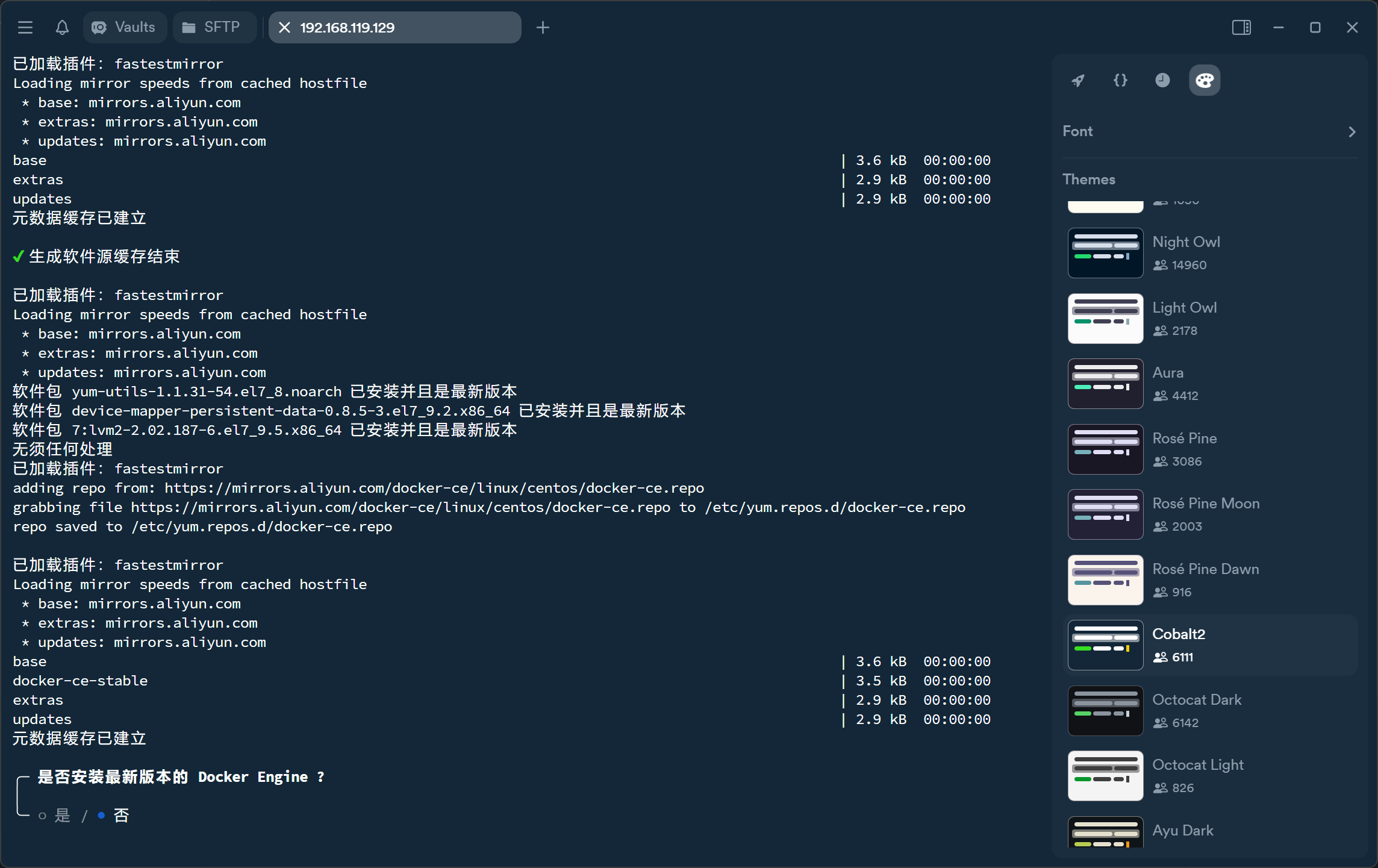
Task: Click the yum-utils package line
Action: [x=265, y=392]
